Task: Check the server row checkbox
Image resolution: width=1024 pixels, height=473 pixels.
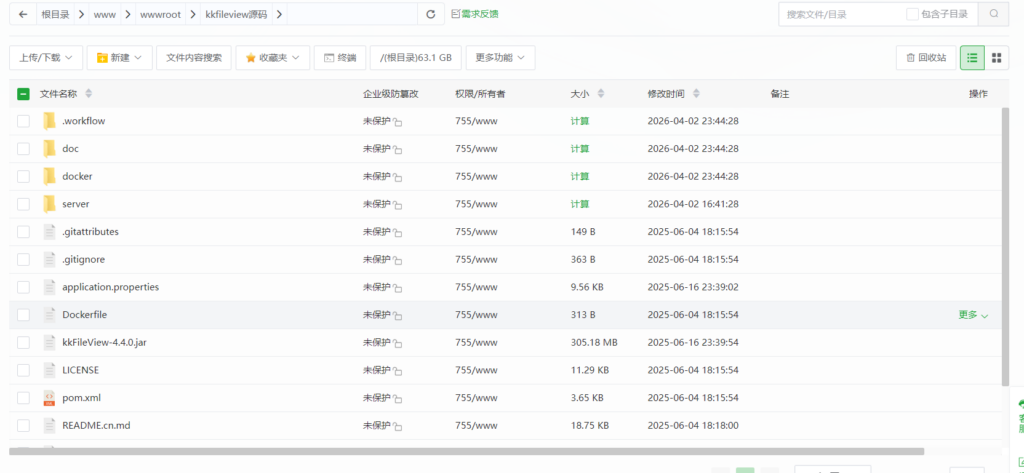Action: [23, 204]
